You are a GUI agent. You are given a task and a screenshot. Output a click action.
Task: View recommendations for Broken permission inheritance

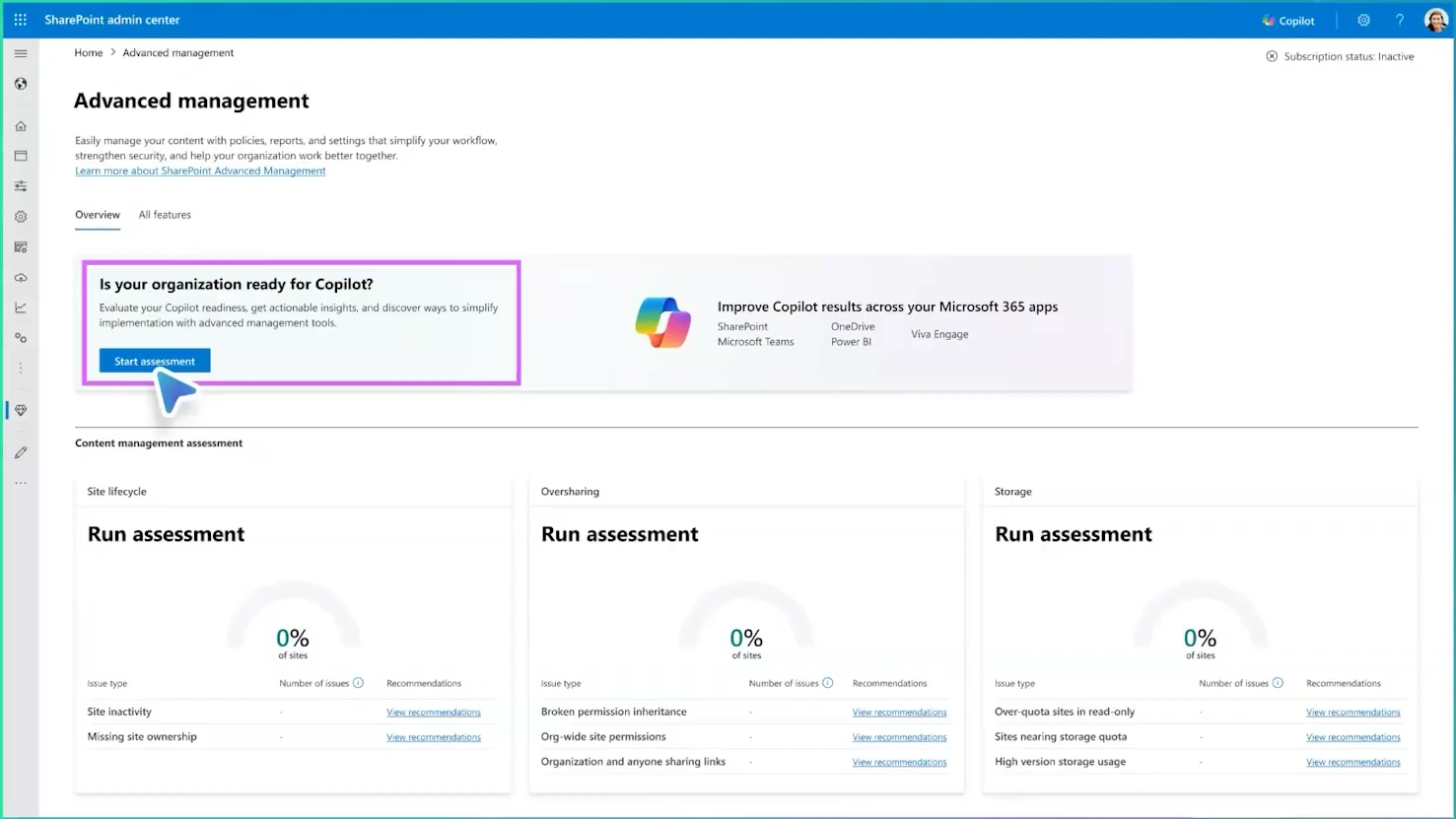tap(899, 713)
